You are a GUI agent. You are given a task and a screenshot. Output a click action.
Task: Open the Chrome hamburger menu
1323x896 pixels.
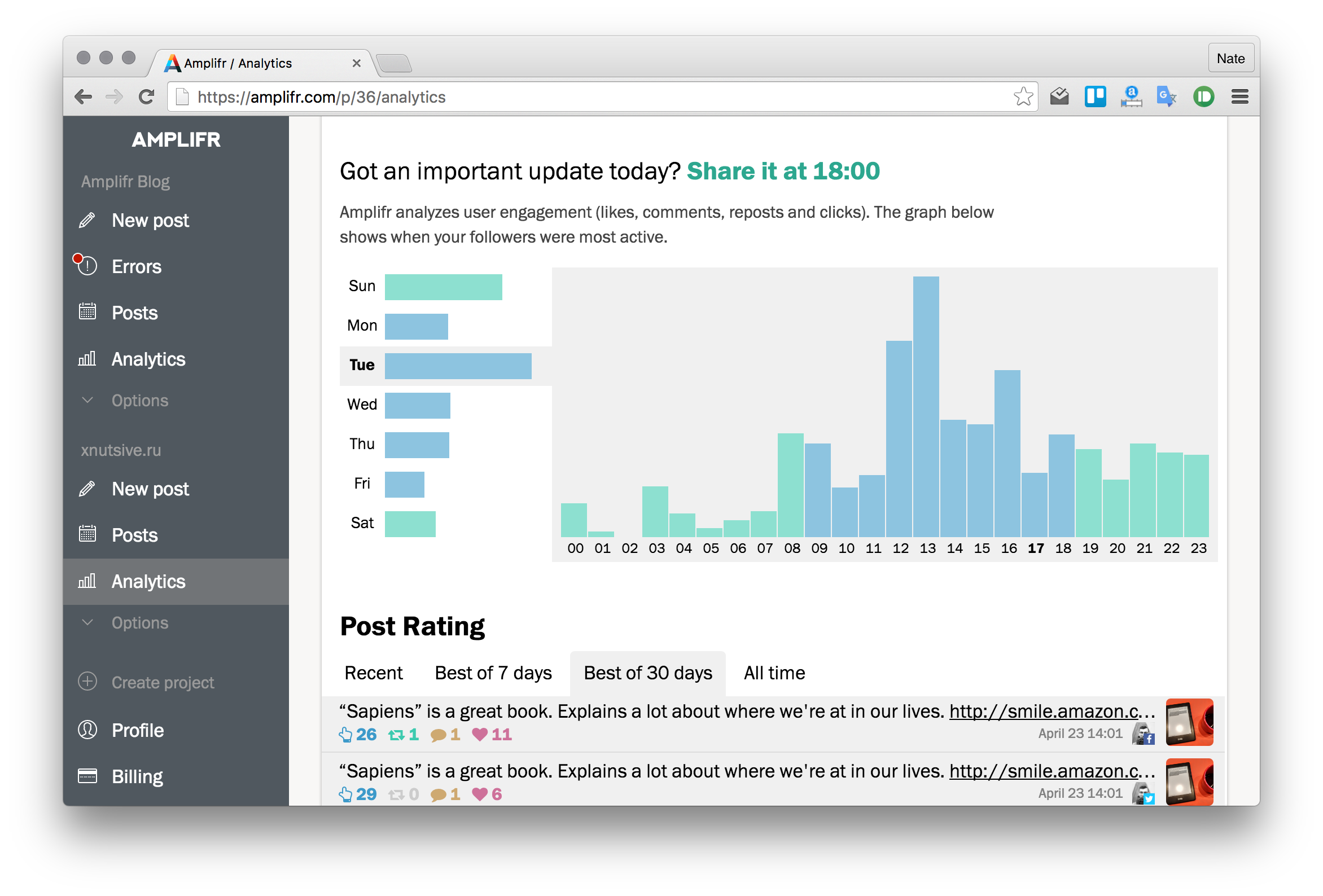pos(1239,97)
